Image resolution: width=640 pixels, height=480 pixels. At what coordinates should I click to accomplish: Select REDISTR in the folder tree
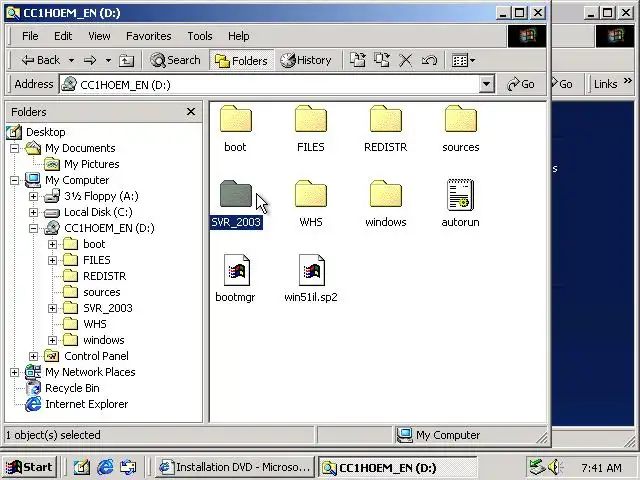click(x=104, y=276)
